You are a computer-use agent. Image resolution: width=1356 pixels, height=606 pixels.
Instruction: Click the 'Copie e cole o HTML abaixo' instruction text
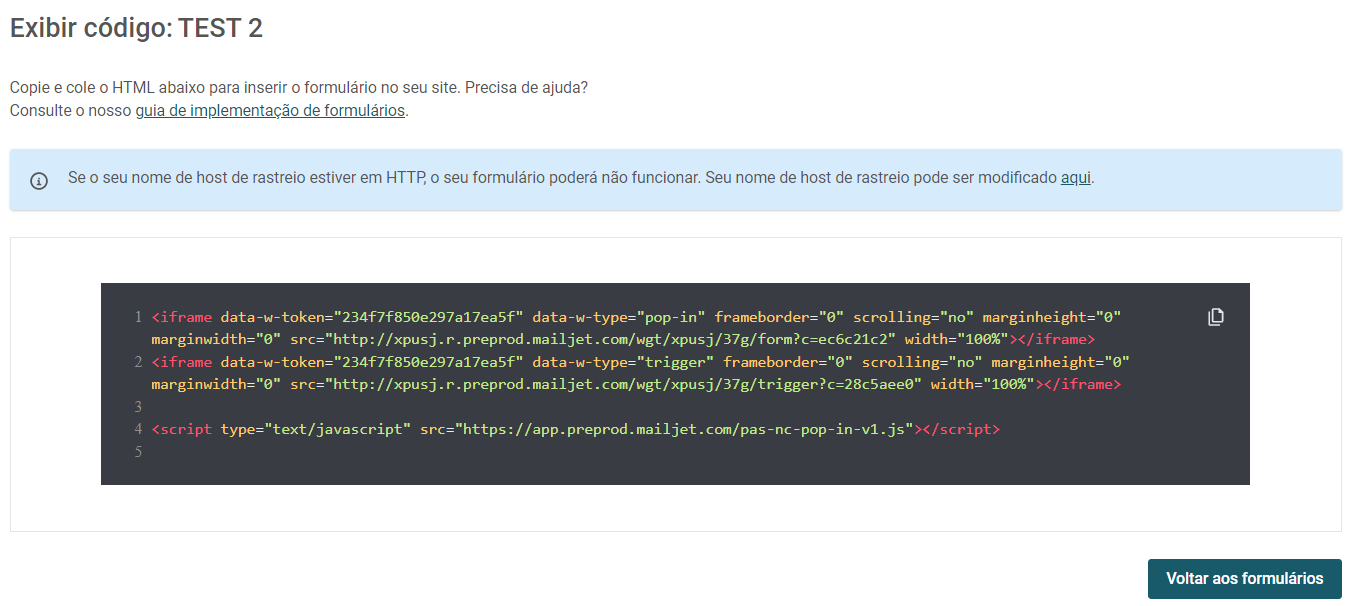tap(299, 87)
